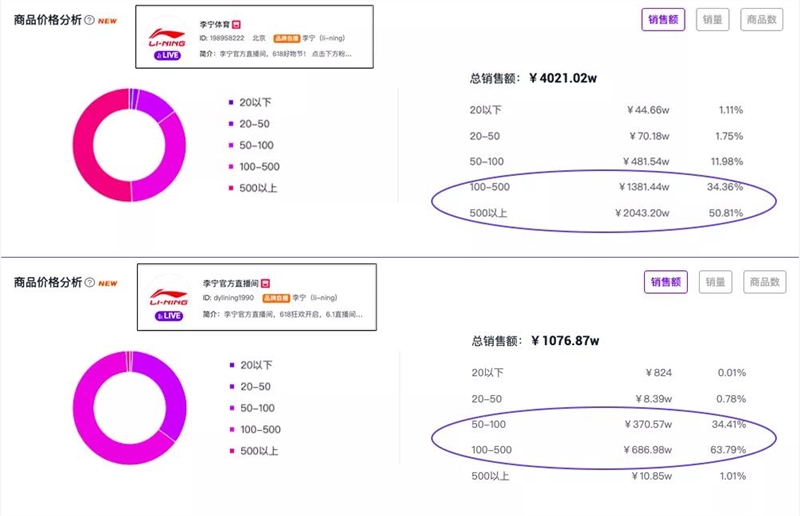The image size is (800, 516).
Task: Click the LIVE badge under 李宁官方直播间 logo
Action: click(169, 316)
